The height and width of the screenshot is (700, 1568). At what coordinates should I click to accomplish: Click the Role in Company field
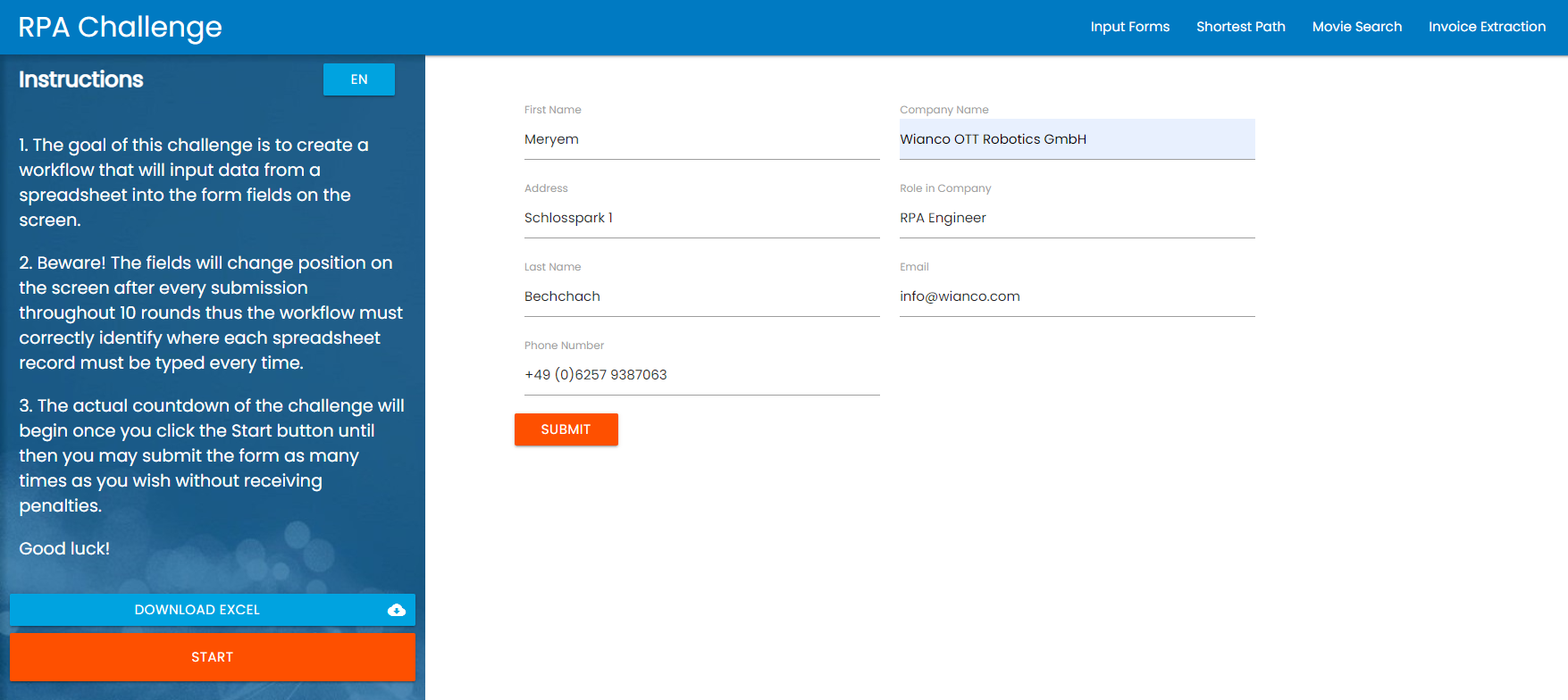coord(1077,218)
